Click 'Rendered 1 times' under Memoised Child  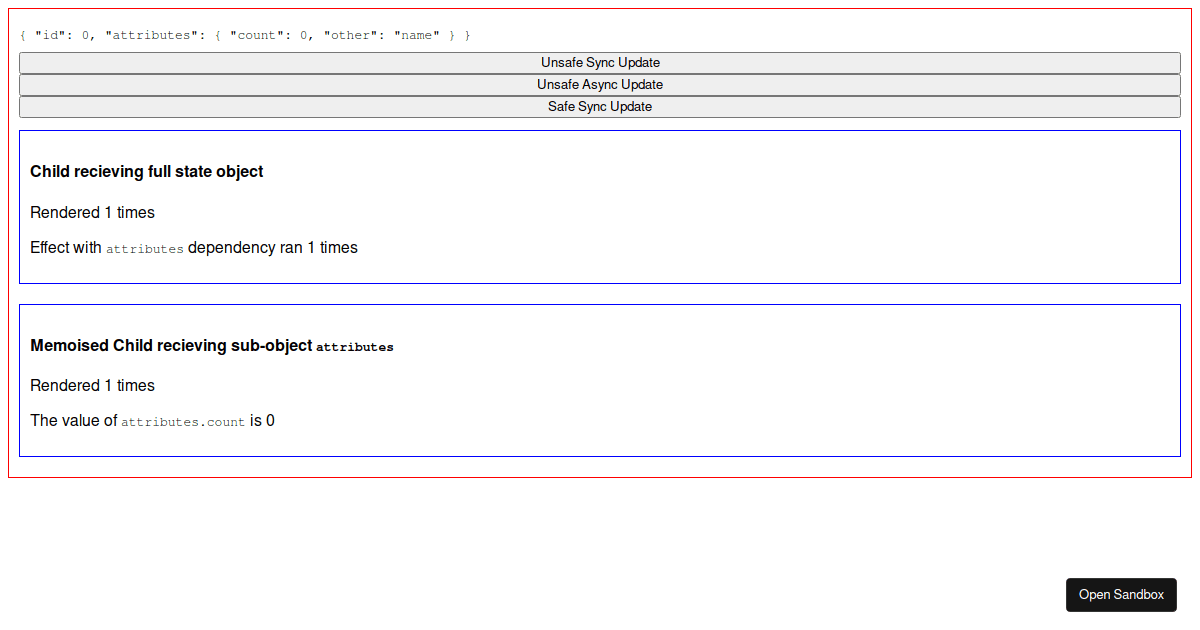click(92, 386)
